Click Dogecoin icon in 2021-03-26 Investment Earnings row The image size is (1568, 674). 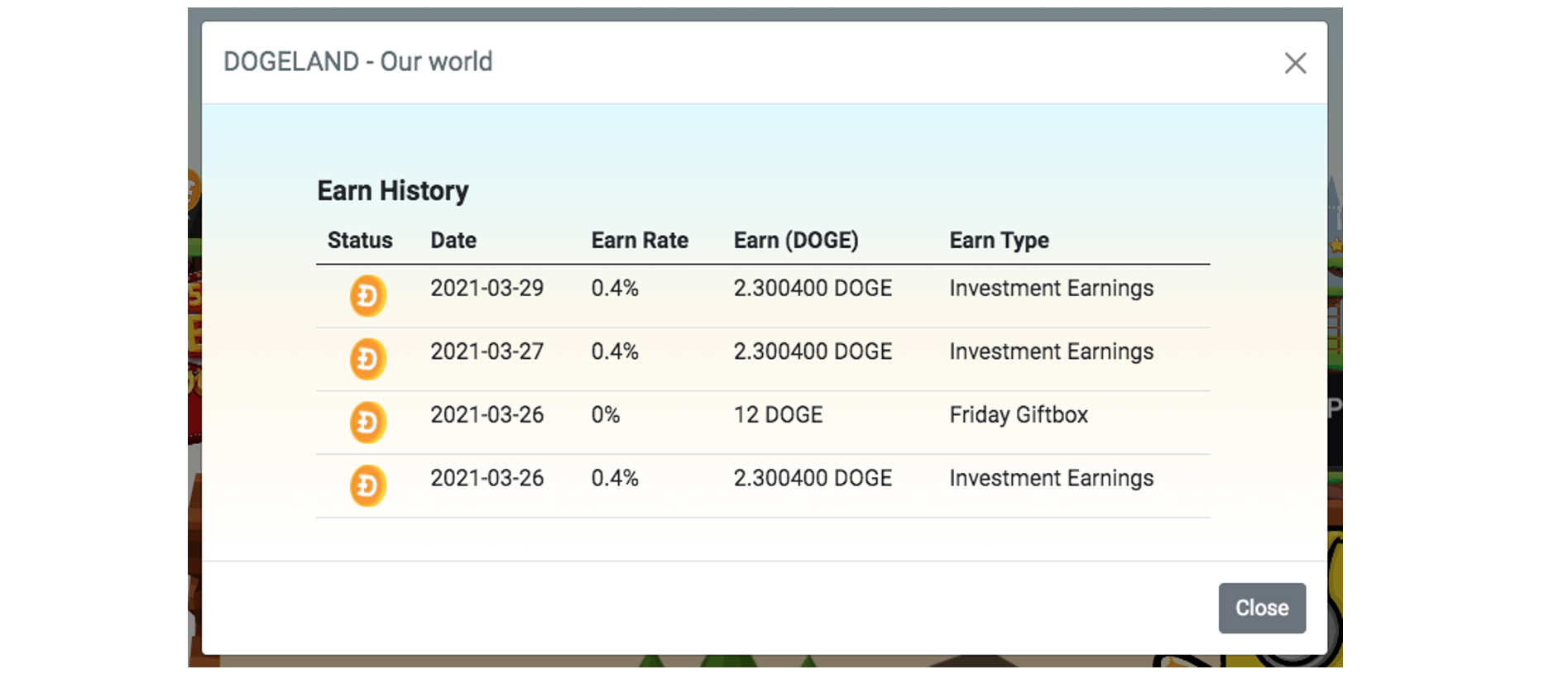[x=367, y=485]
